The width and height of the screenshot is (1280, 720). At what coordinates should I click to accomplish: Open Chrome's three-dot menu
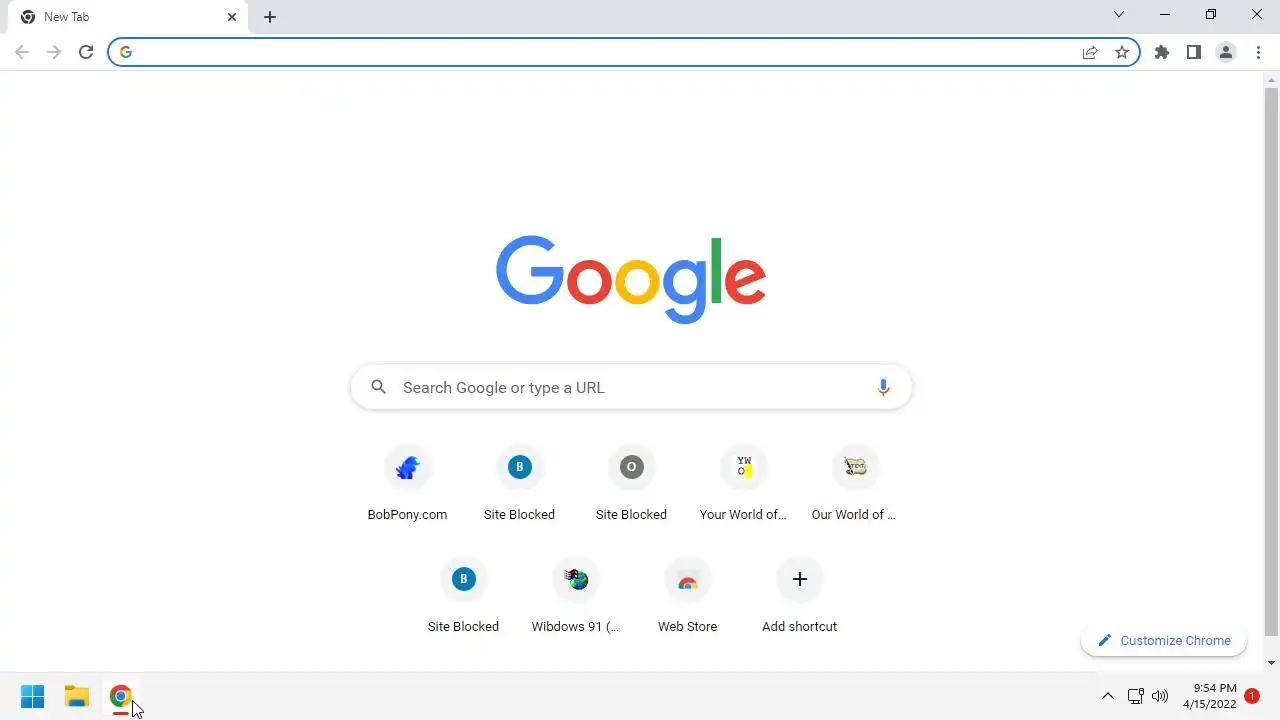[1258, 52]
